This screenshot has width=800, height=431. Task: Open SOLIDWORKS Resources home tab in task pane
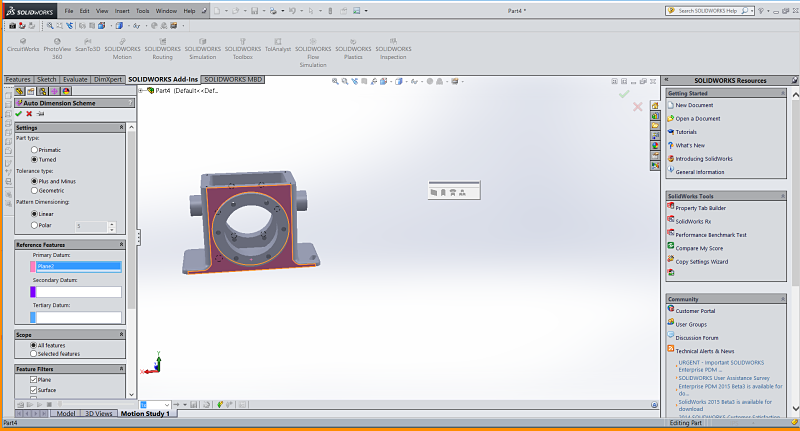pos(655,106)
